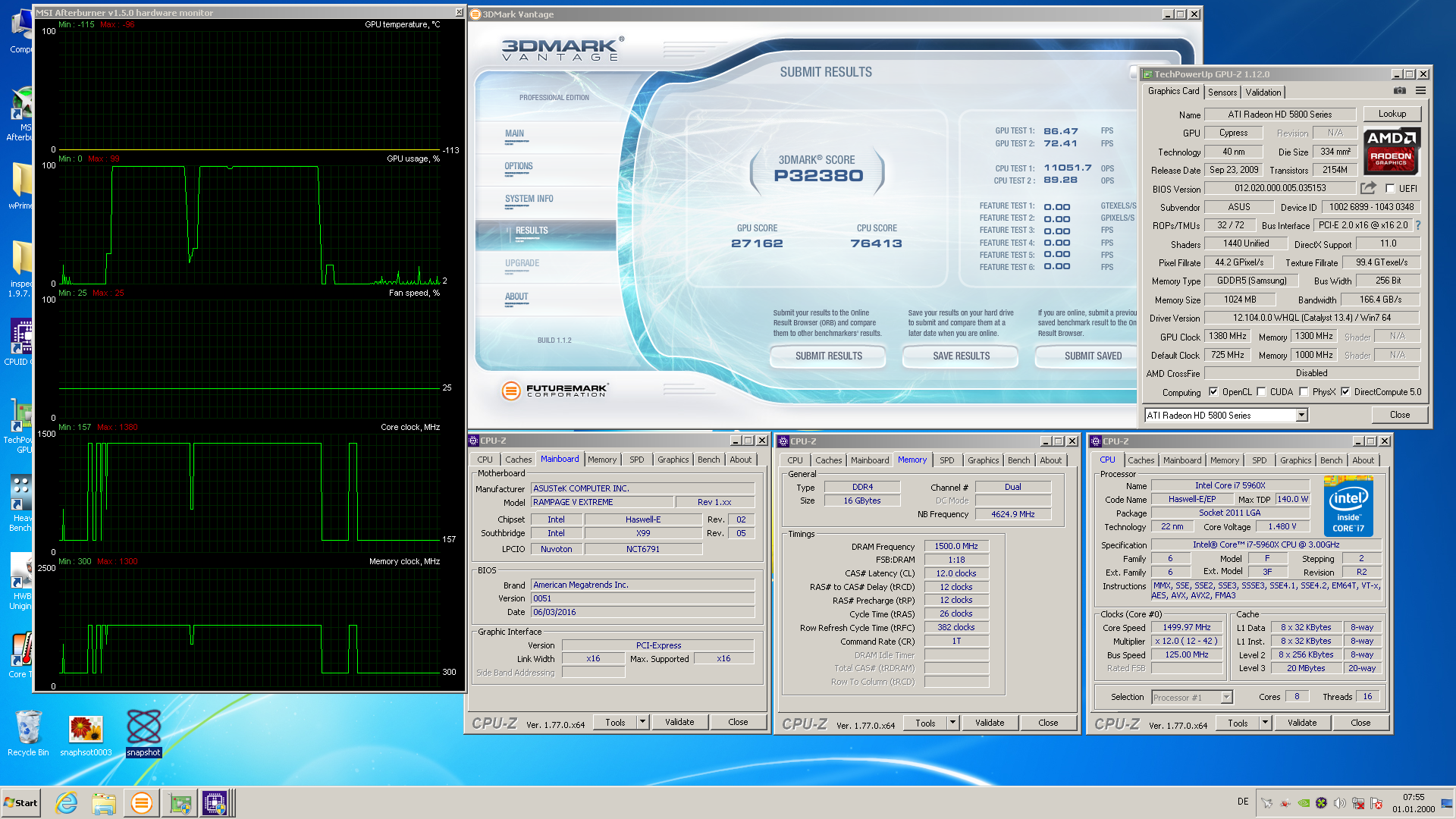The image size is (1456, 819).
Task: Click the Core clock graph in Afterburner monitor
Action: coord(250,493)
